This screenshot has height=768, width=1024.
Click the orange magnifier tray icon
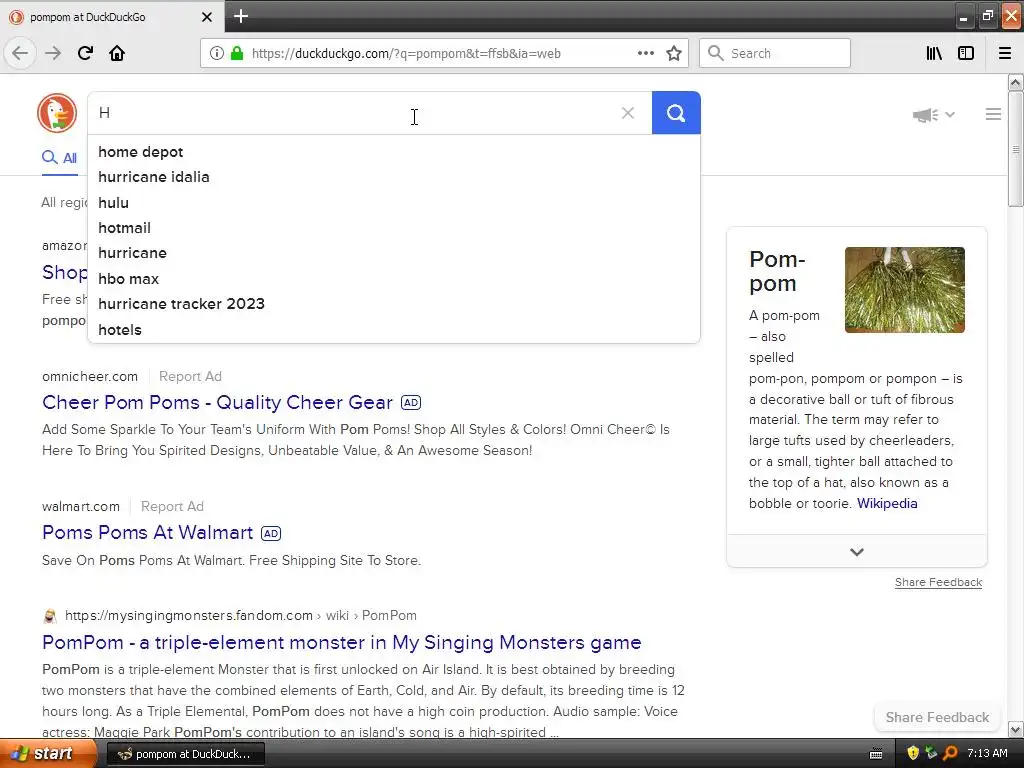(950, 753)
